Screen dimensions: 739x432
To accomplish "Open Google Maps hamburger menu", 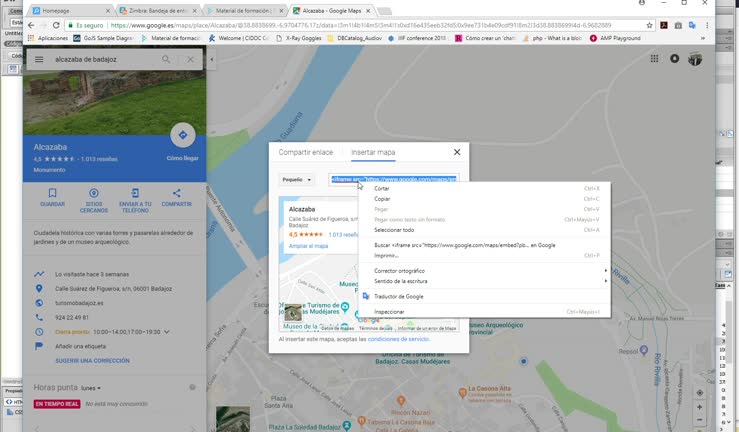I will 39,59.
